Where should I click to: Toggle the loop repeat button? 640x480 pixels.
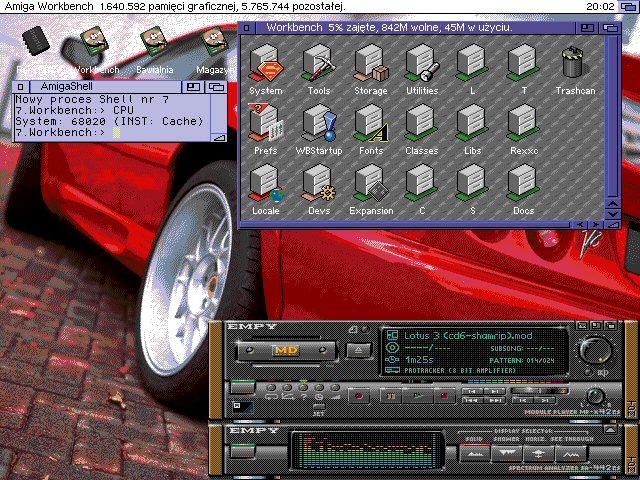[x=271, y=388]
